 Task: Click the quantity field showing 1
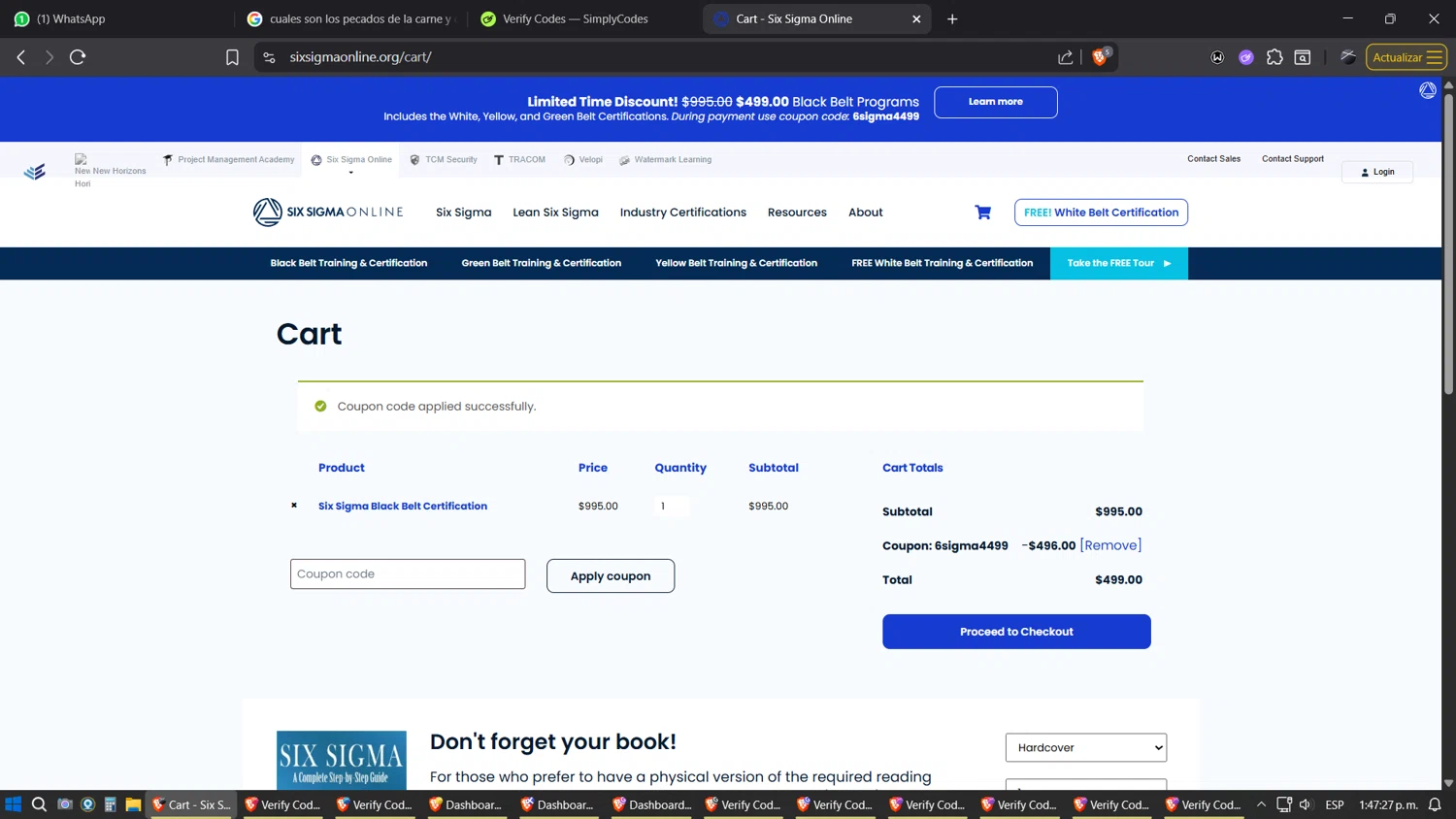672,506
